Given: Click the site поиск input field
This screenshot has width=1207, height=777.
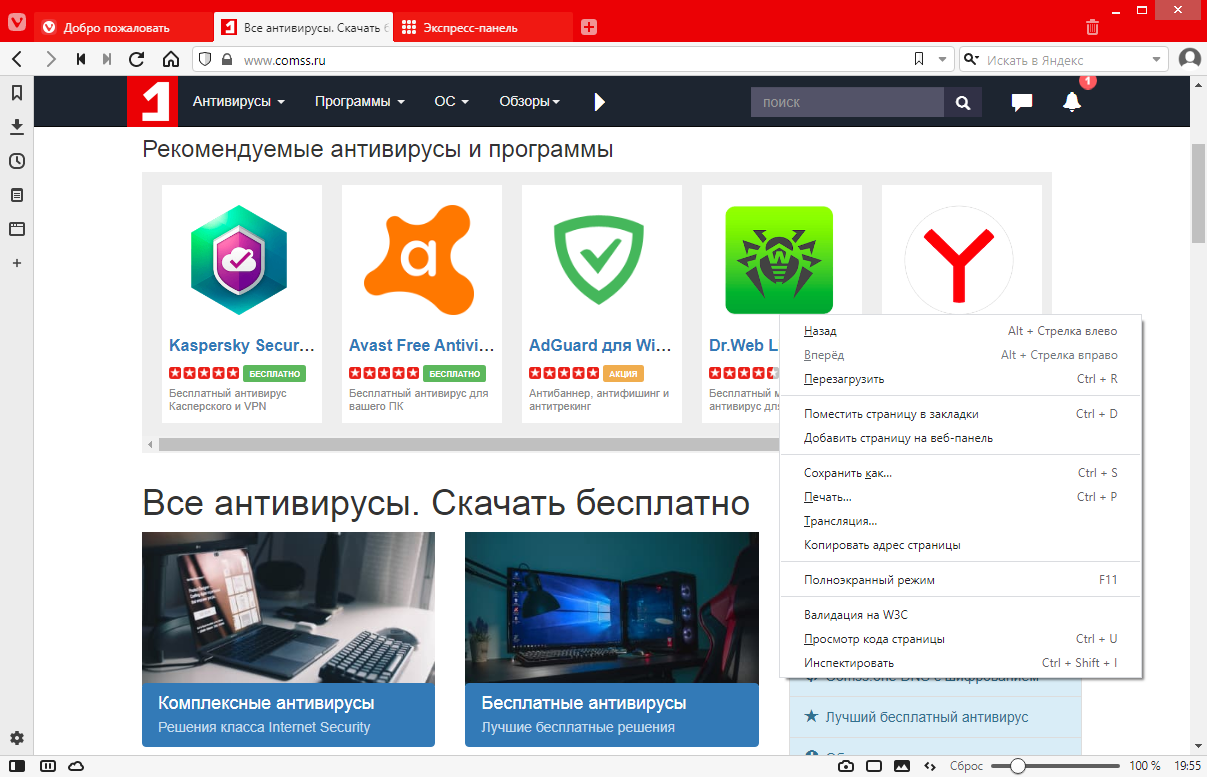Looking at the screenshot, I should point(847,102).
